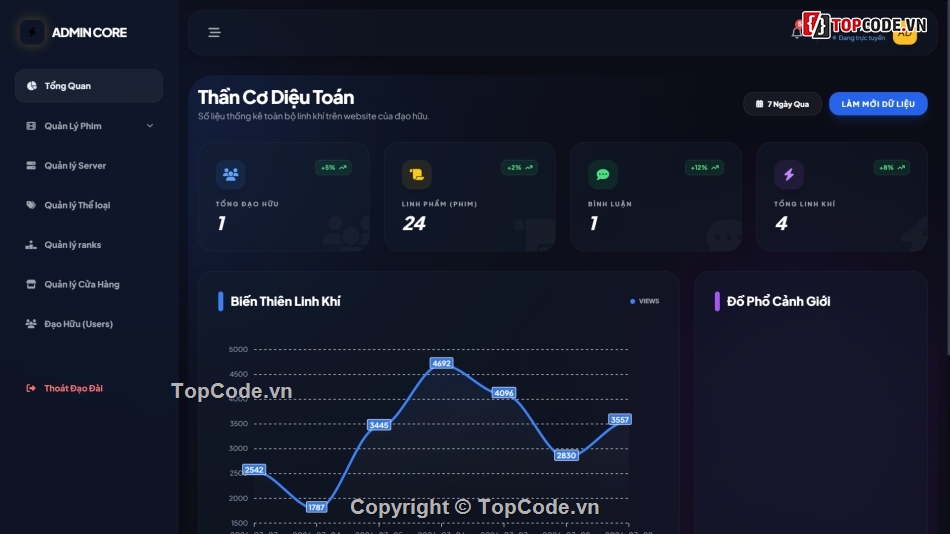Viewport: 950px width, 534px height.
Task: Click the 3557 chart data point
Action: click(x=620, y=419)
